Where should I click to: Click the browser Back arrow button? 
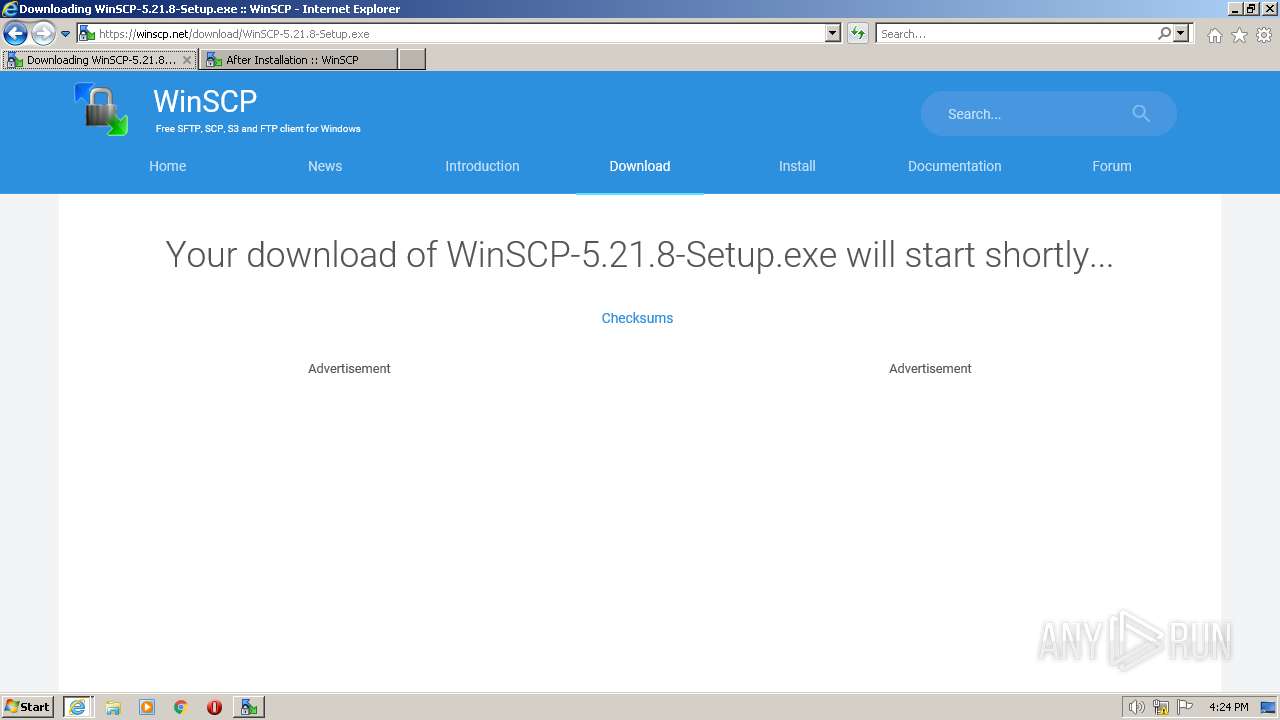(15, 33)
